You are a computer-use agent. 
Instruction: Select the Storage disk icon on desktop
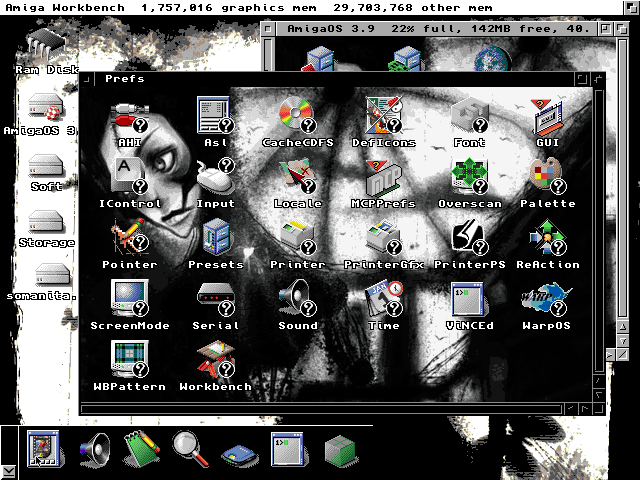(46, 222)
